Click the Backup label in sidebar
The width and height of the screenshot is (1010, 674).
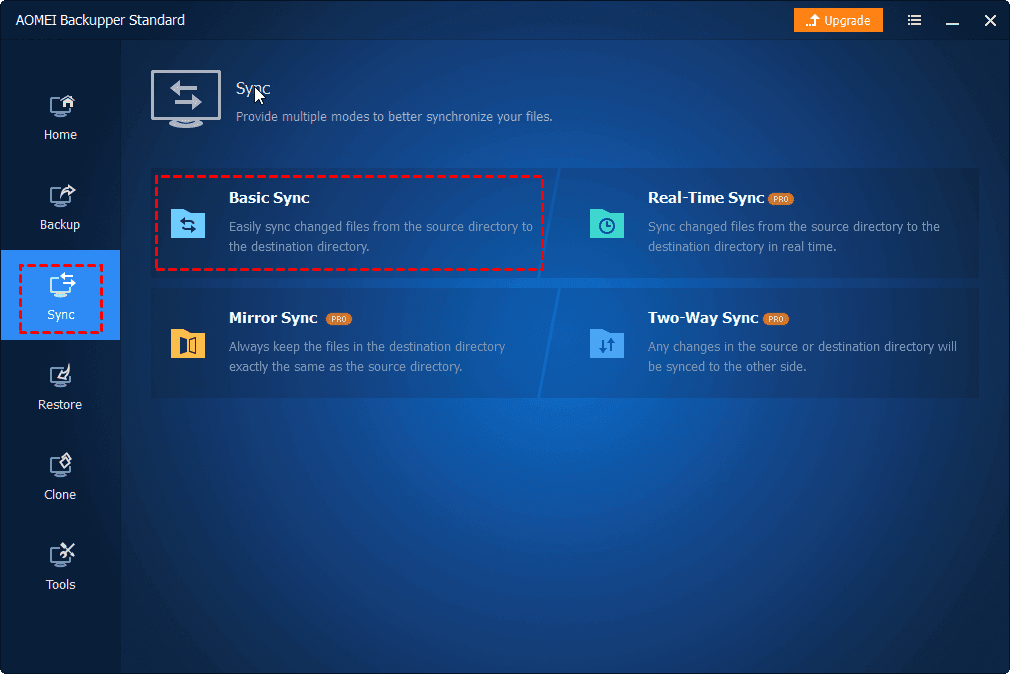pyautogui.click(x=60, y=225)
